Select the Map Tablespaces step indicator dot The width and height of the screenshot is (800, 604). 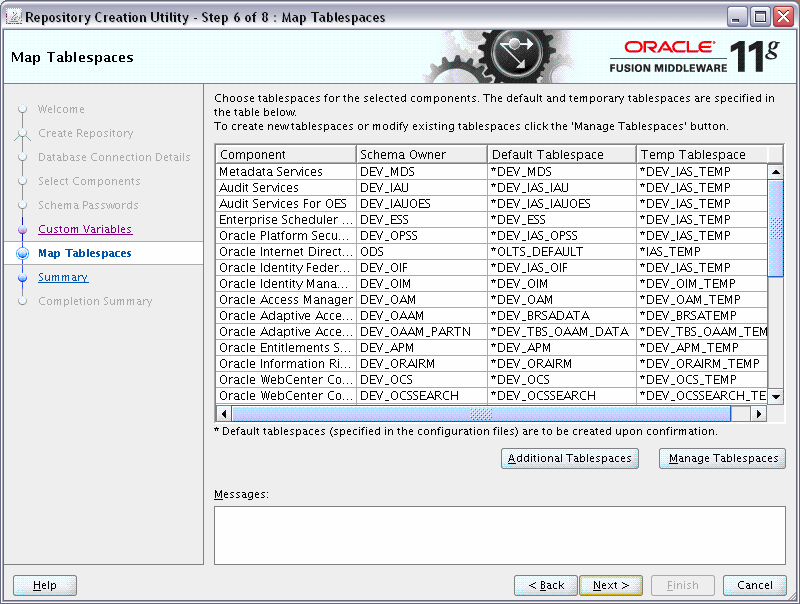pos(22,253)
